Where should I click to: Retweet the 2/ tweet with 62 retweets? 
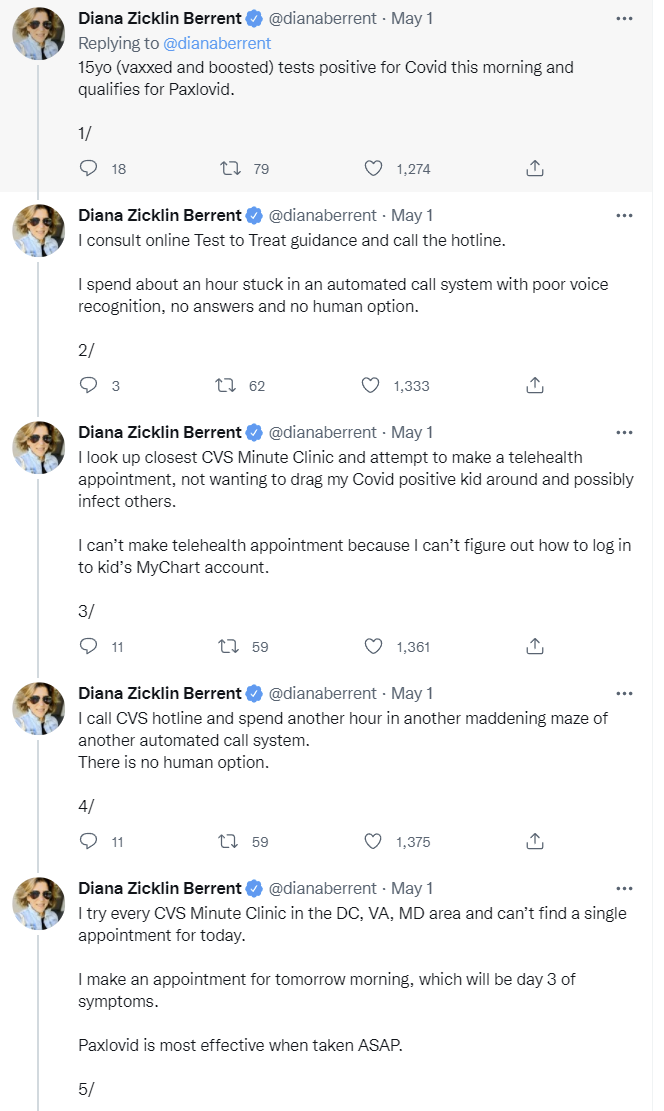pyautogui.click(x=227, y=385)
